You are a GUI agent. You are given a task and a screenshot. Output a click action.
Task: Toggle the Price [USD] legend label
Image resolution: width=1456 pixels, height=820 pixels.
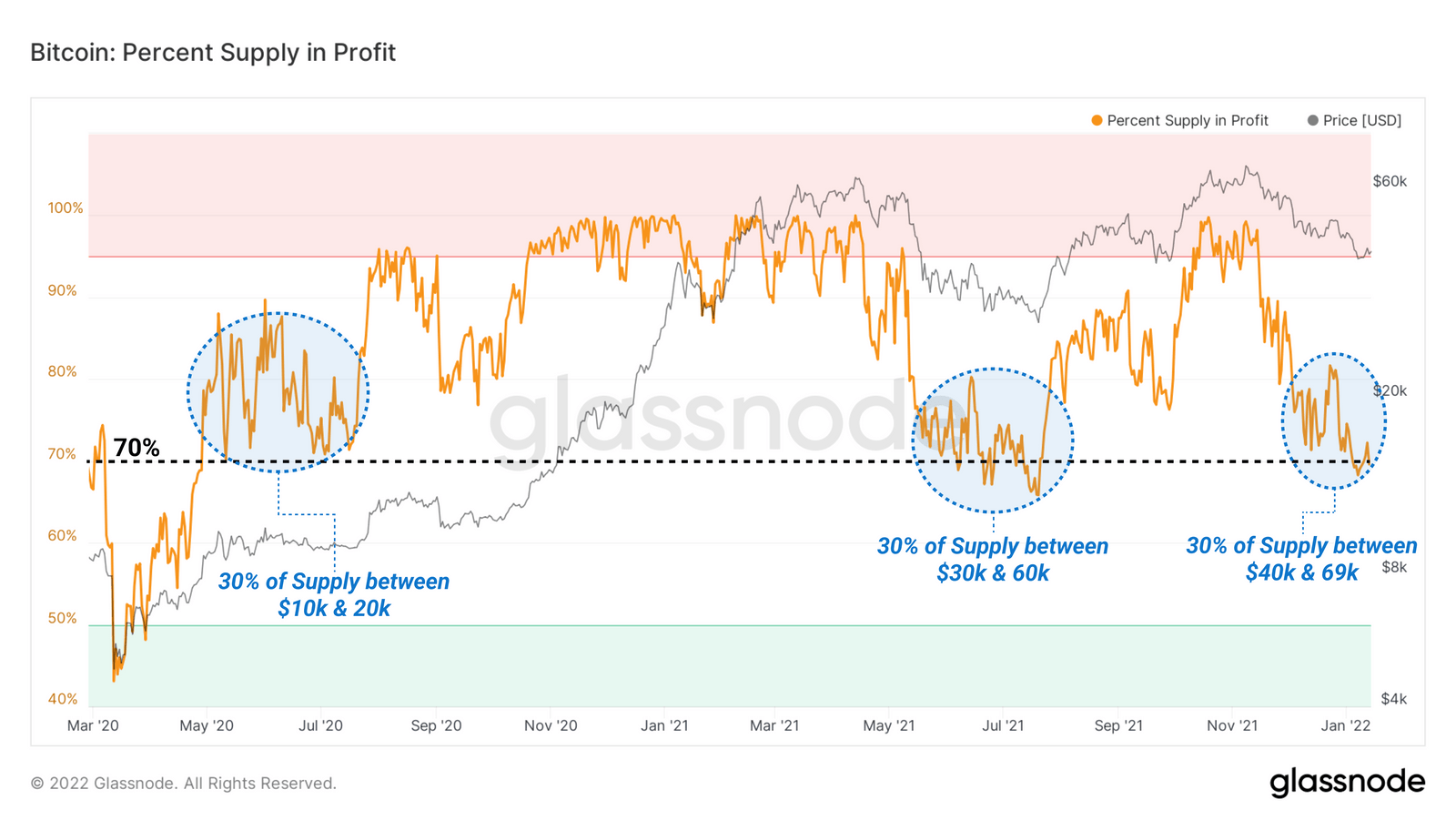pos(1362,120)
